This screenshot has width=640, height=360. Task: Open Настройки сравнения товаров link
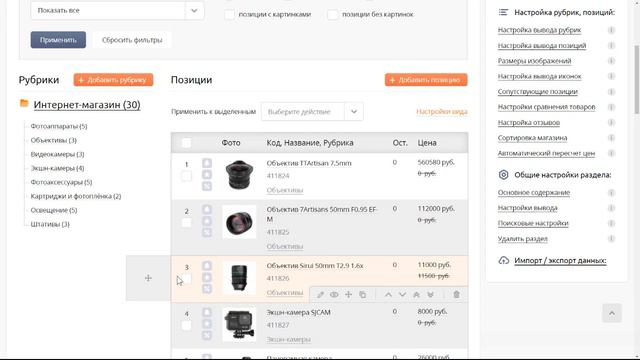coord(547,107)
